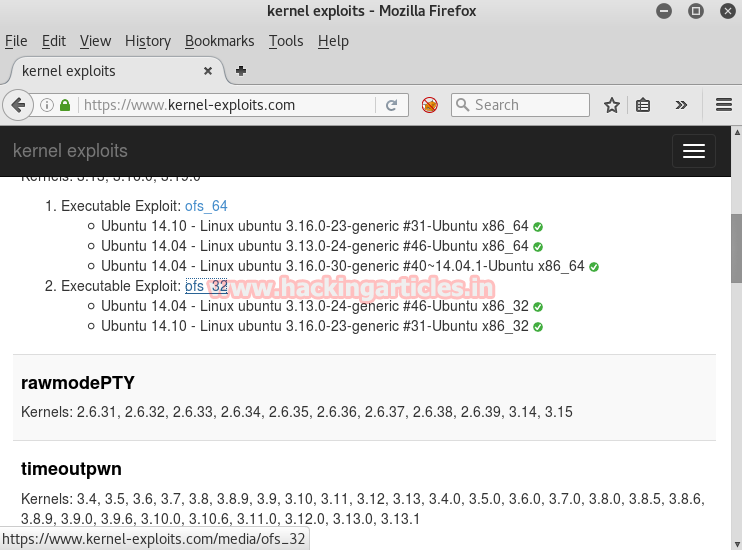The width and height of the screenshot is (742, 550).
Task: Select the kernel exploits tab
Action: coord(117,71)
